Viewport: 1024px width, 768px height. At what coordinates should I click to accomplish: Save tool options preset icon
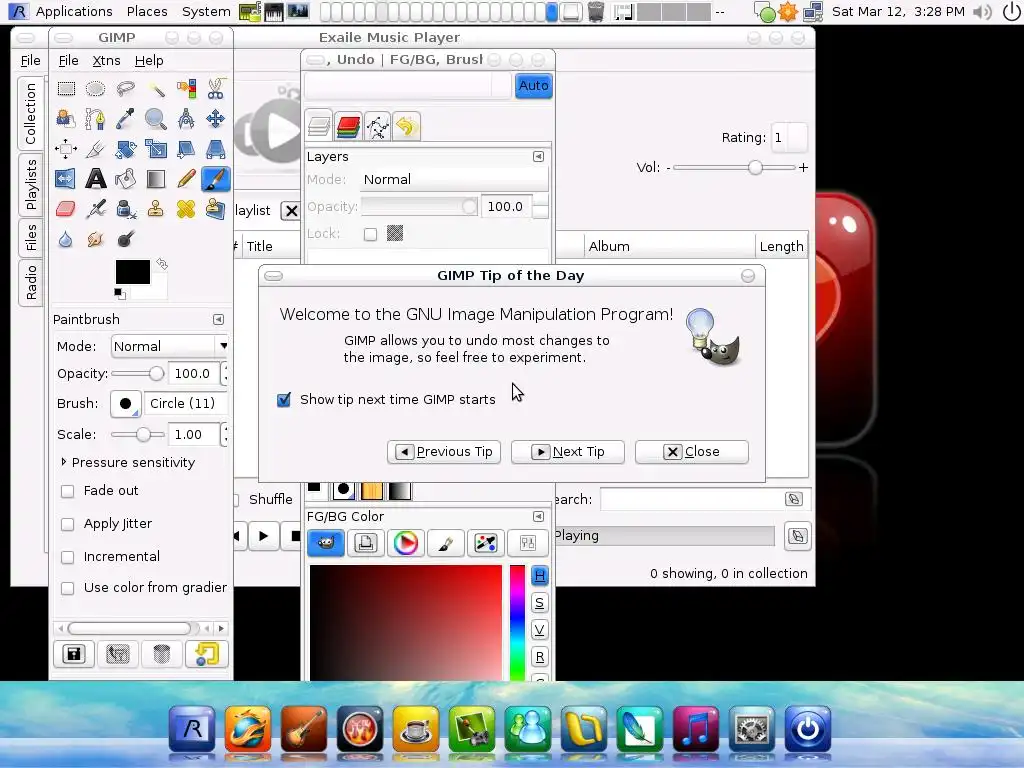click(x=74, y=654)
